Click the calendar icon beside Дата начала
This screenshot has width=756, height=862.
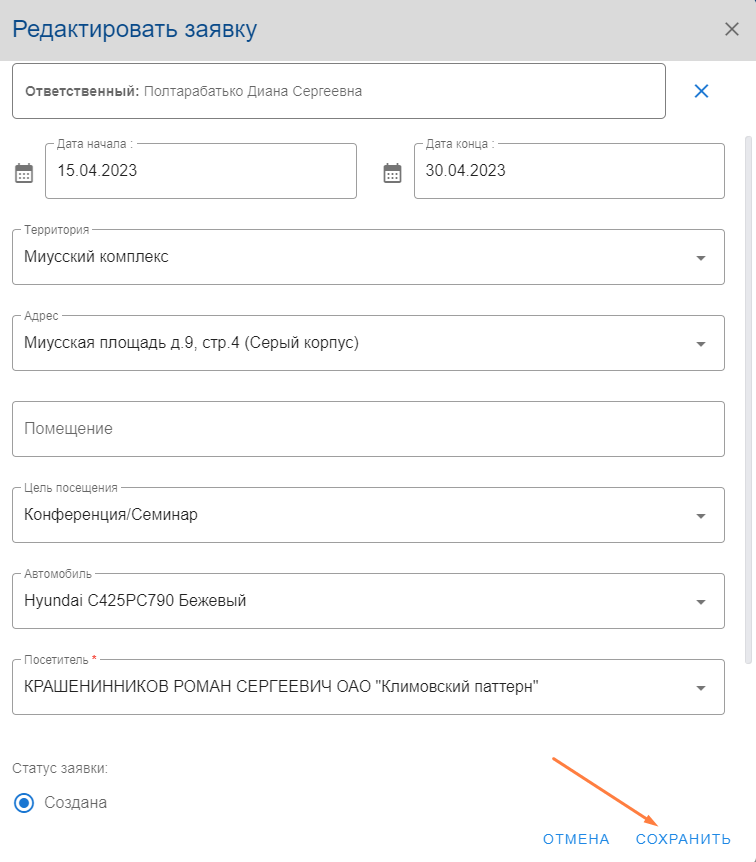(24, 173)
